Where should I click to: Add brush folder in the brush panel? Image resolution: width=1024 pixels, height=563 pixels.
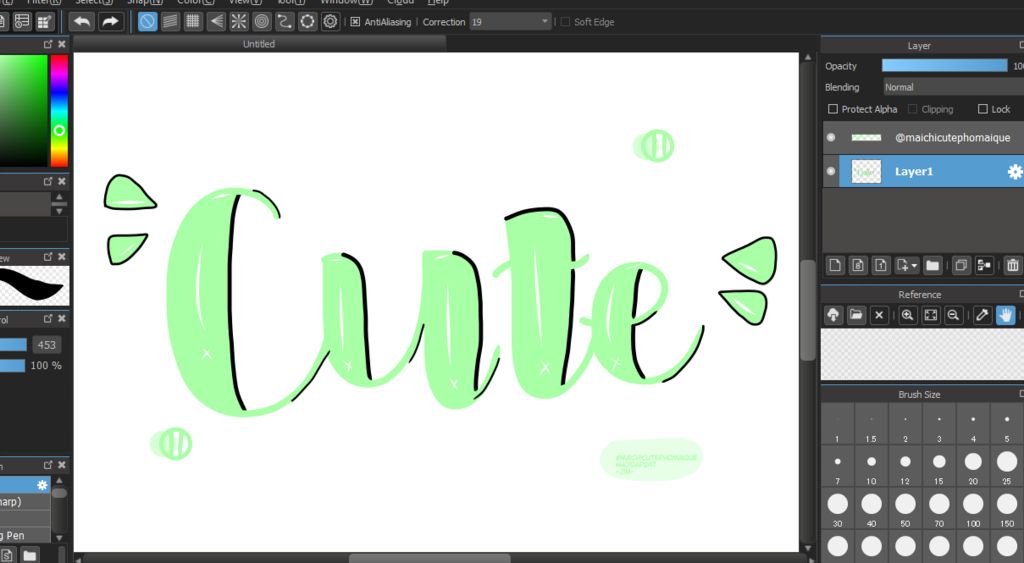click(x=29, y=556)
